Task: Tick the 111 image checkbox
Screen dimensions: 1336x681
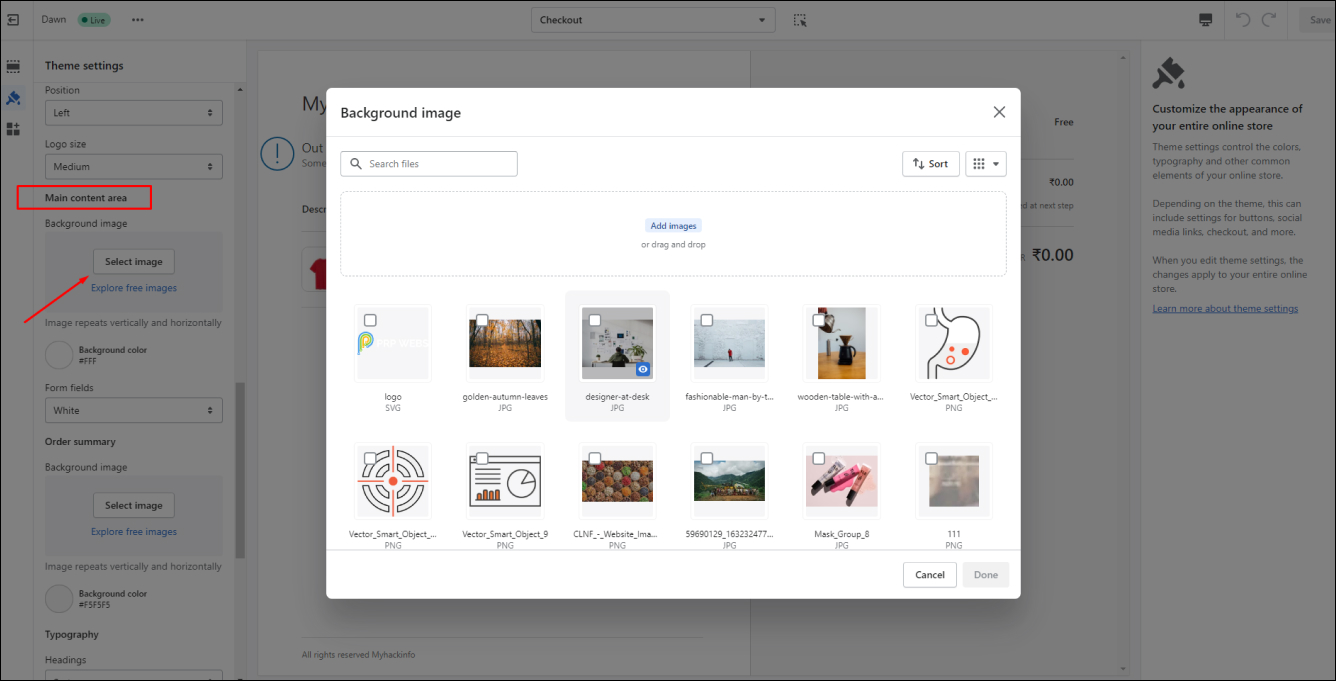Action: click(x=931, y=458)
